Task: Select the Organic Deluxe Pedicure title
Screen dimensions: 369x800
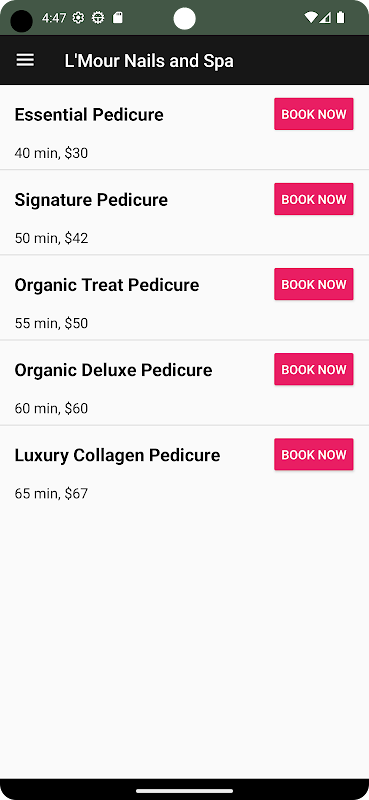Action: click(x=113, y=370)
